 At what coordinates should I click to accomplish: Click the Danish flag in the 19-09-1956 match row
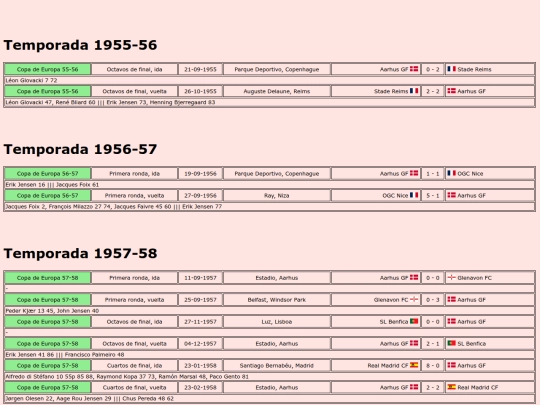tap(414, 173)
